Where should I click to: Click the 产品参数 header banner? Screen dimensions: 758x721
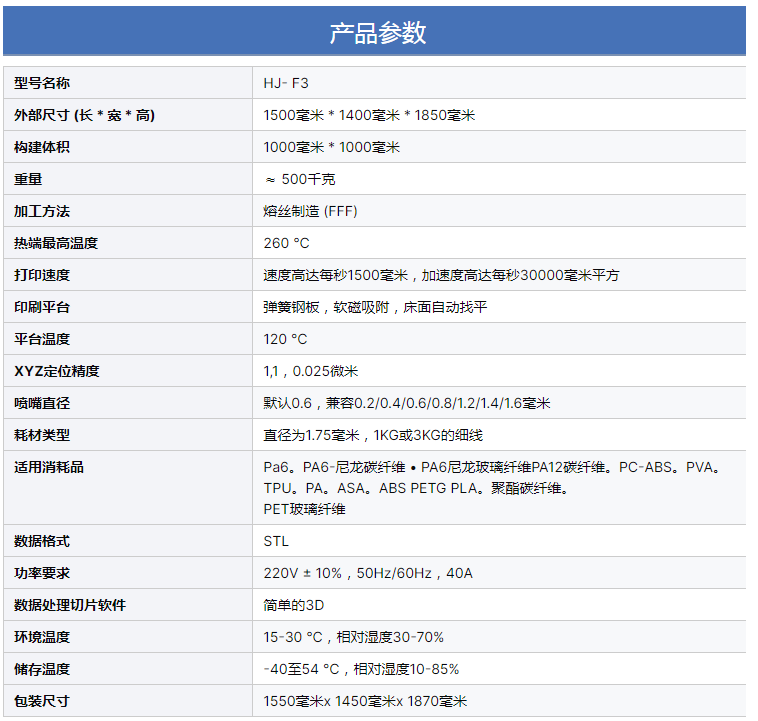(x=377, y=32)
